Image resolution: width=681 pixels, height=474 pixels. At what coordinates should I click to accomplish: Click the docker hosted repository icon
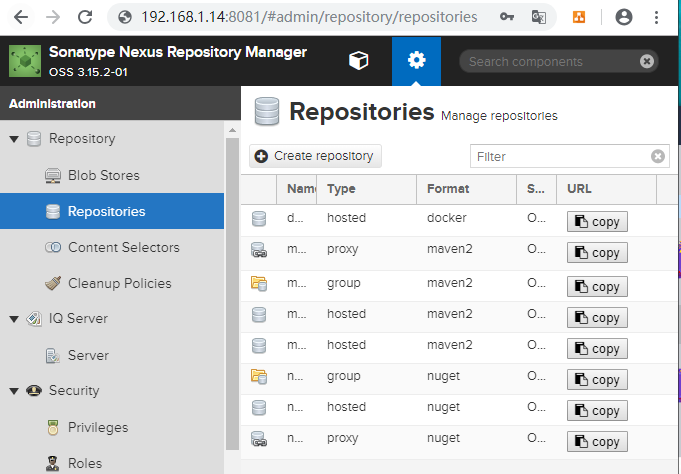coord(259,219)
